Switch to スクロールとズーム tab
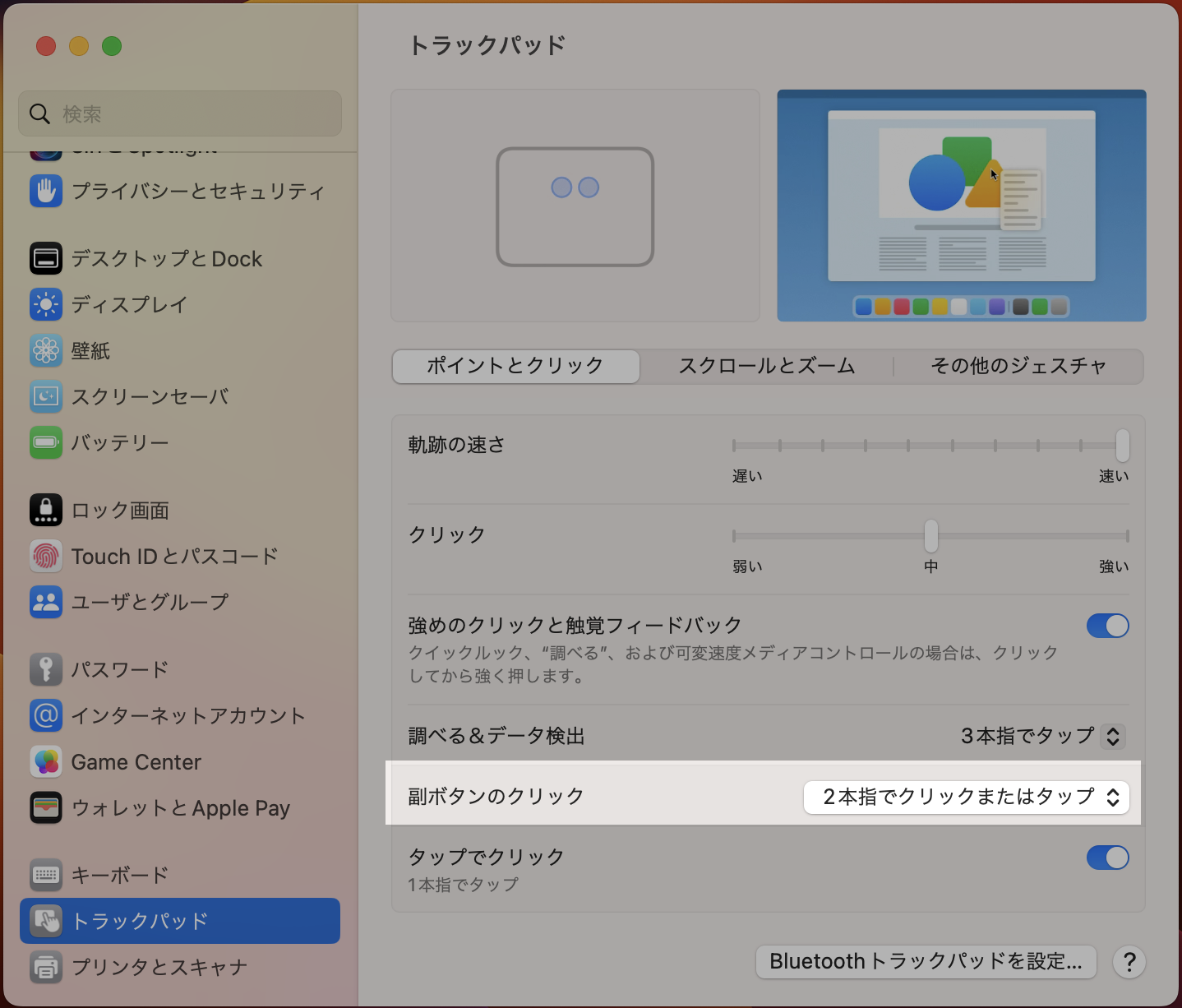Image resolution: width=1182 pixels, height=1008 pixels. (766, 366)
